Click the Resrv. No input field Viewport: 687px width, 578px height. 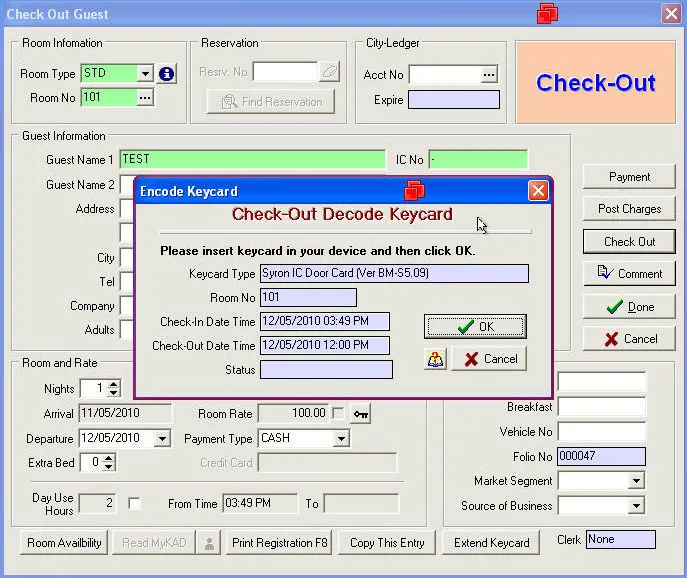(x=285, y=71)
